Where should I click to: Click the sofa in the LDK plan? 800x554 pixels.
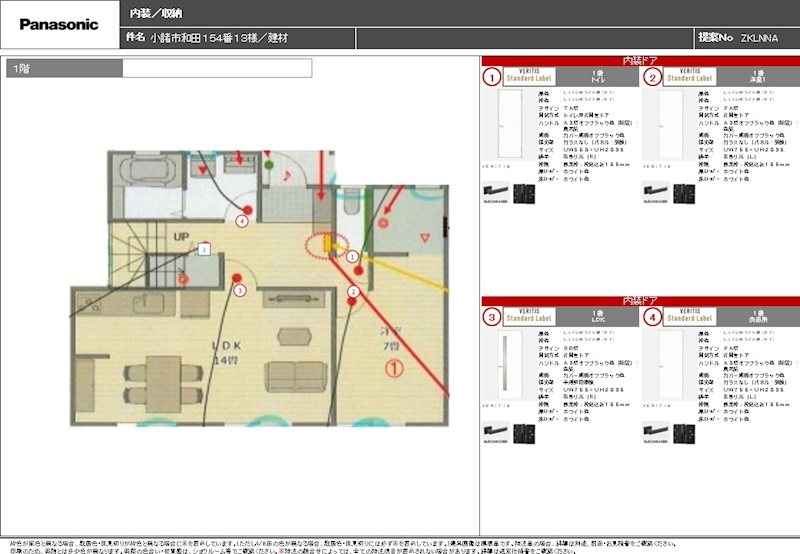click(296, 376)
